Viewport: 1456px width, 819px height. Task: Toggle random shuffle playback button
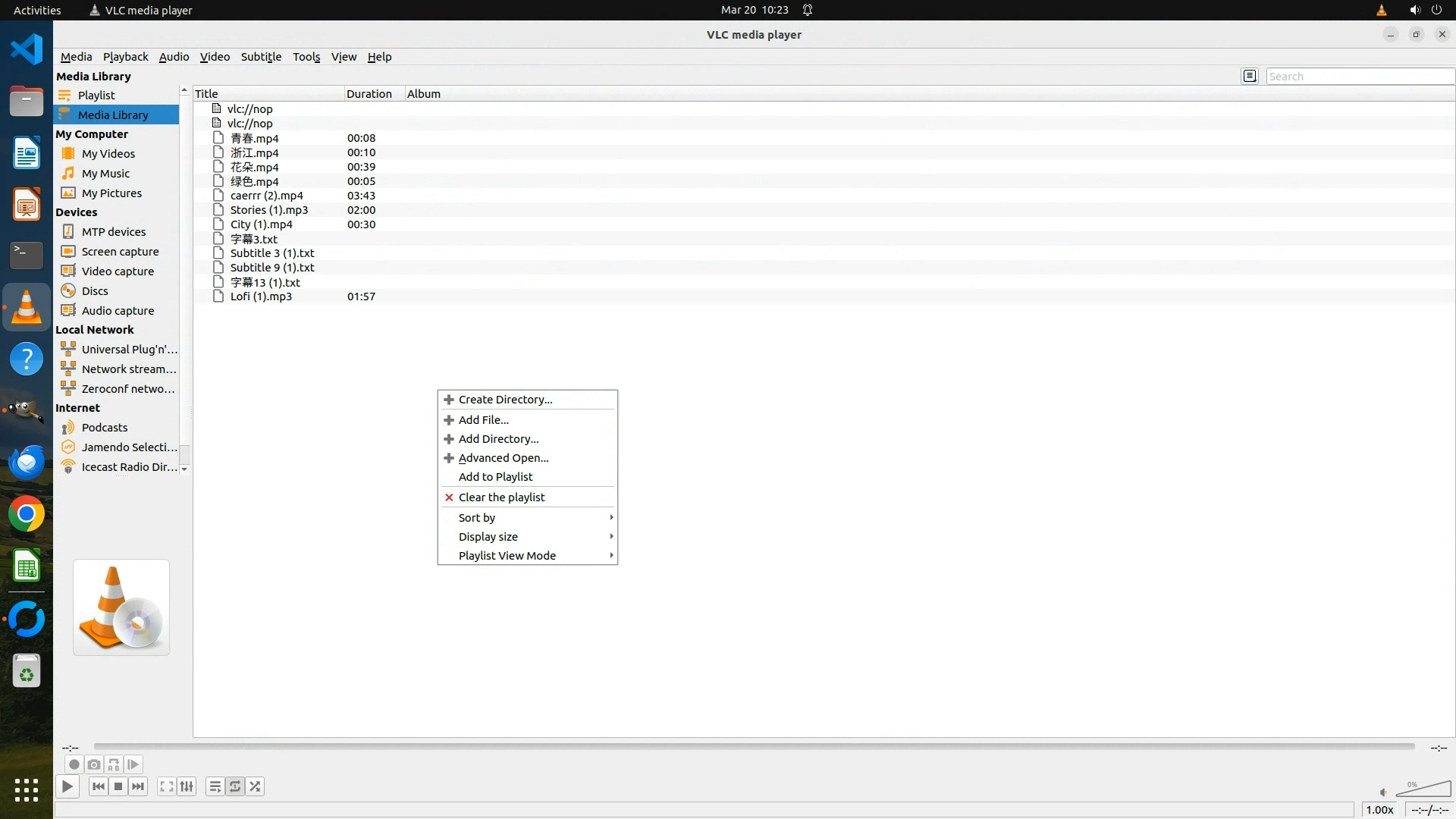point(256,786)
